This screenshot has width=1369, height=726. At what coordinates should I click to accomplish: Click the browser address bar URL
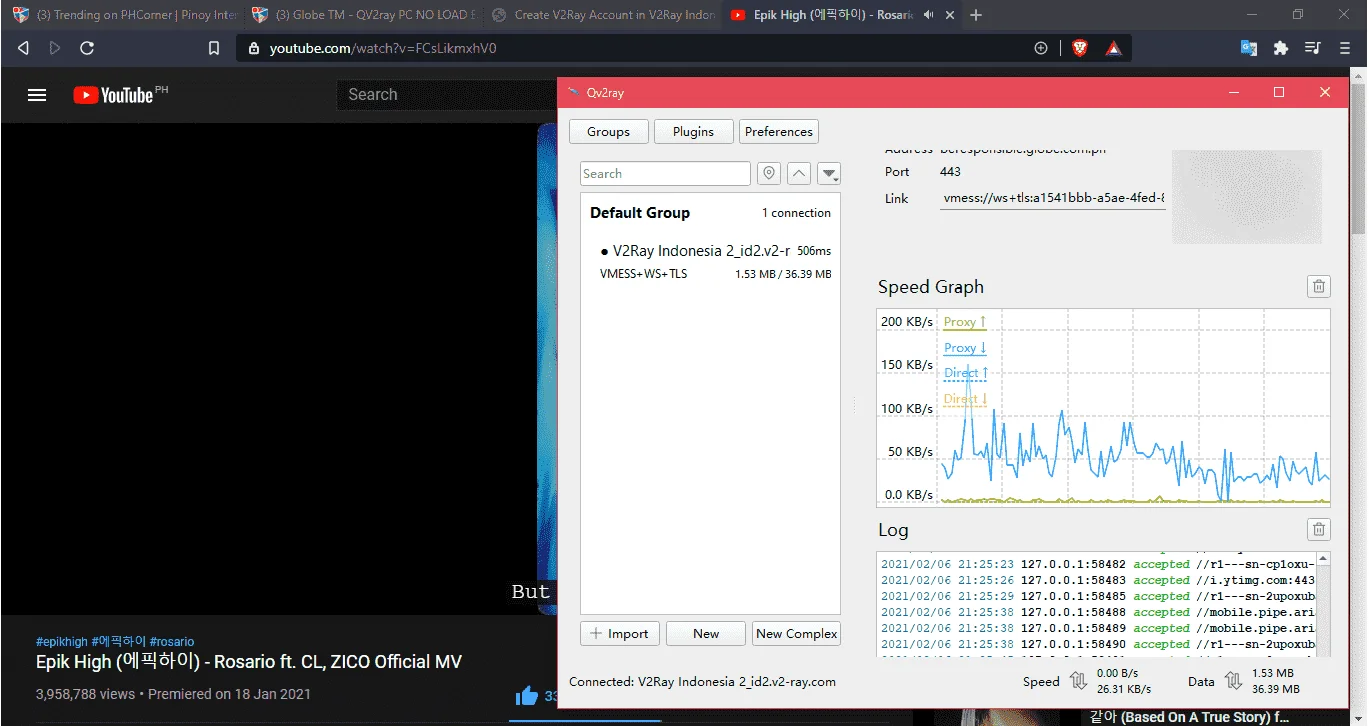pyautogui.click(x=383, y=48)
